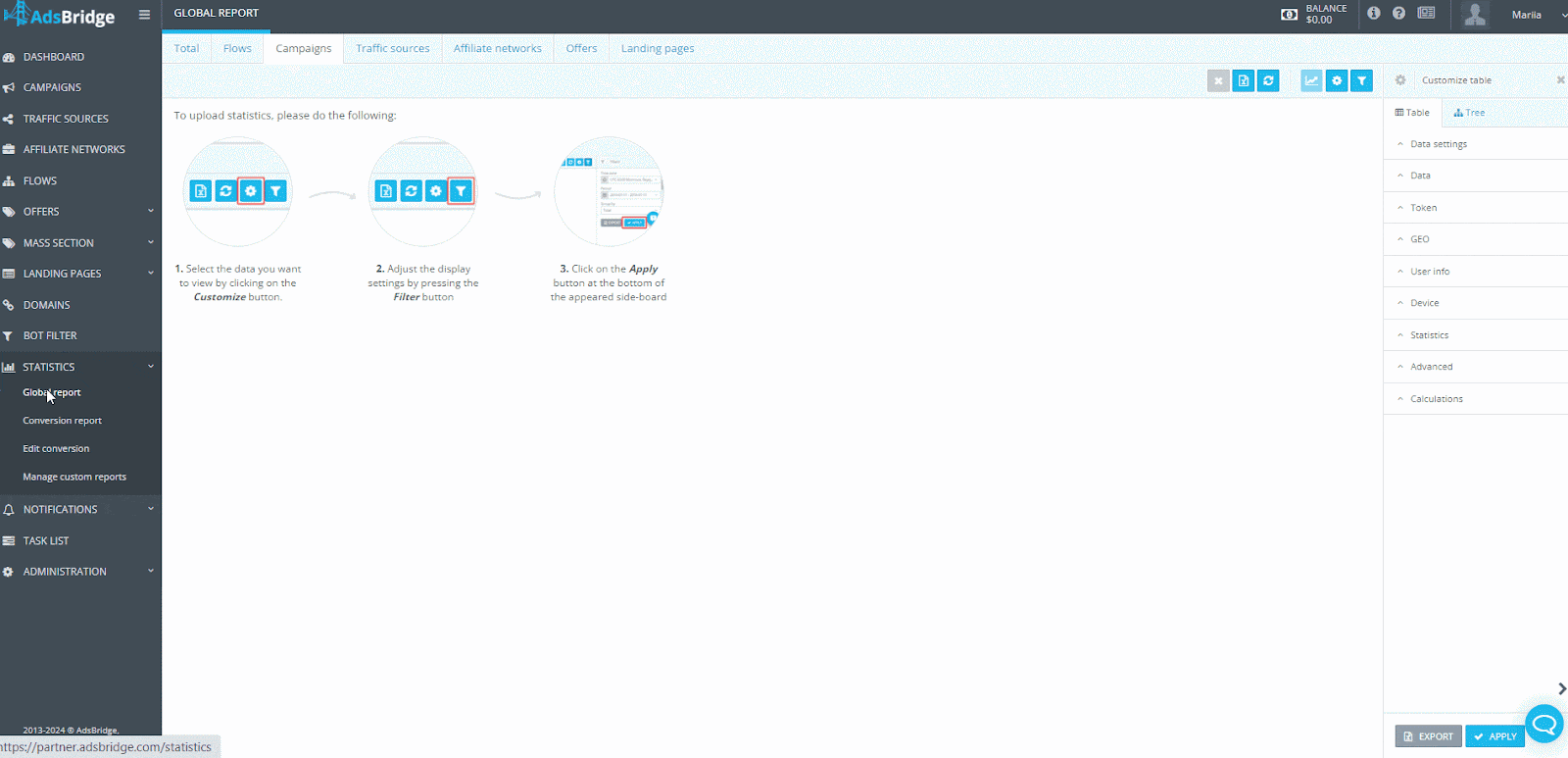The width and height of the screenshot is (1568, 758).
Task: Click the Customize table gear icon
Action: 1400,80
